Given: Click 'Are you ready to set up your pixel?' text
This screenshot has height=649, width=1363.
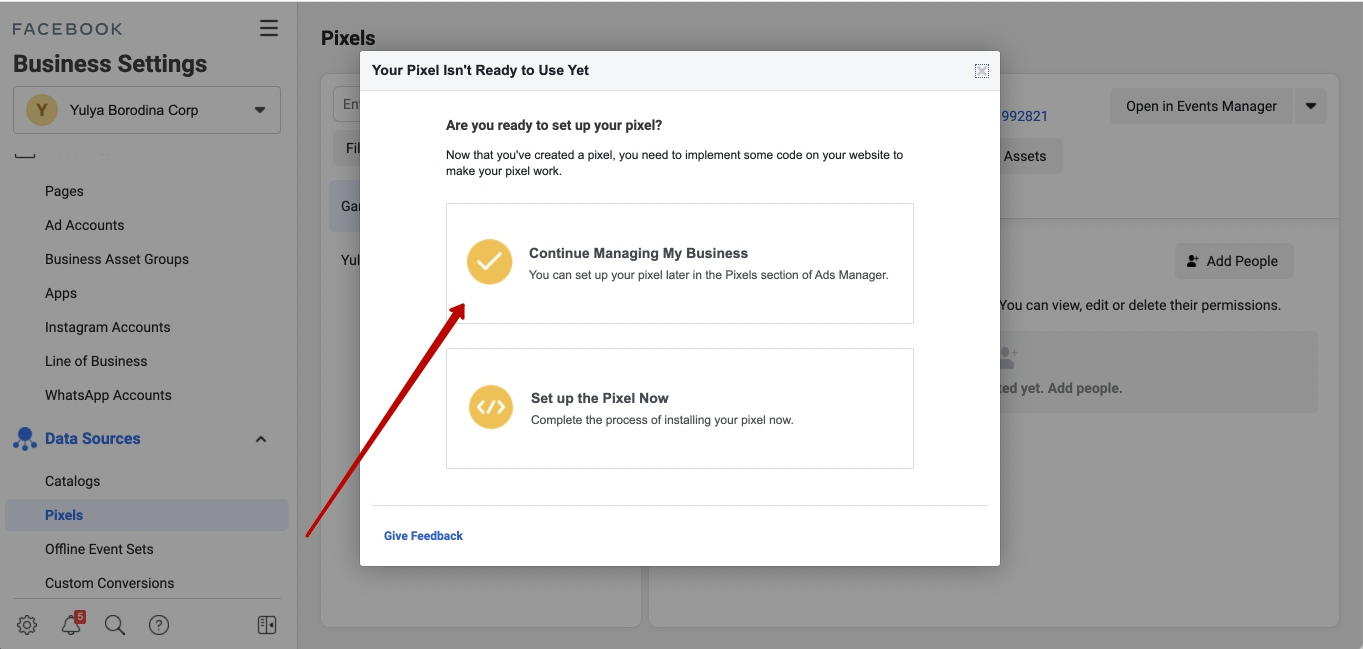Looking at the screenshot, I should tap(554, 126).
